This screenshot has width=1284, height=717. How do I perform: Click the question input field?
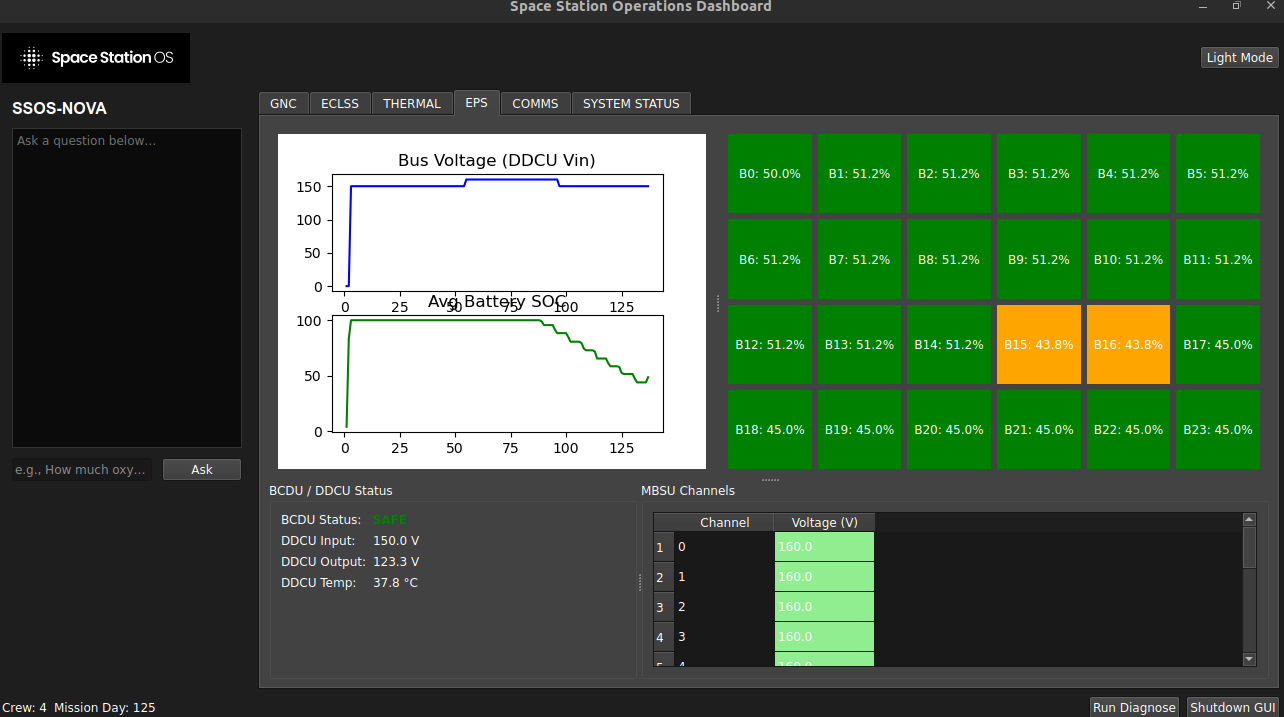82,469
